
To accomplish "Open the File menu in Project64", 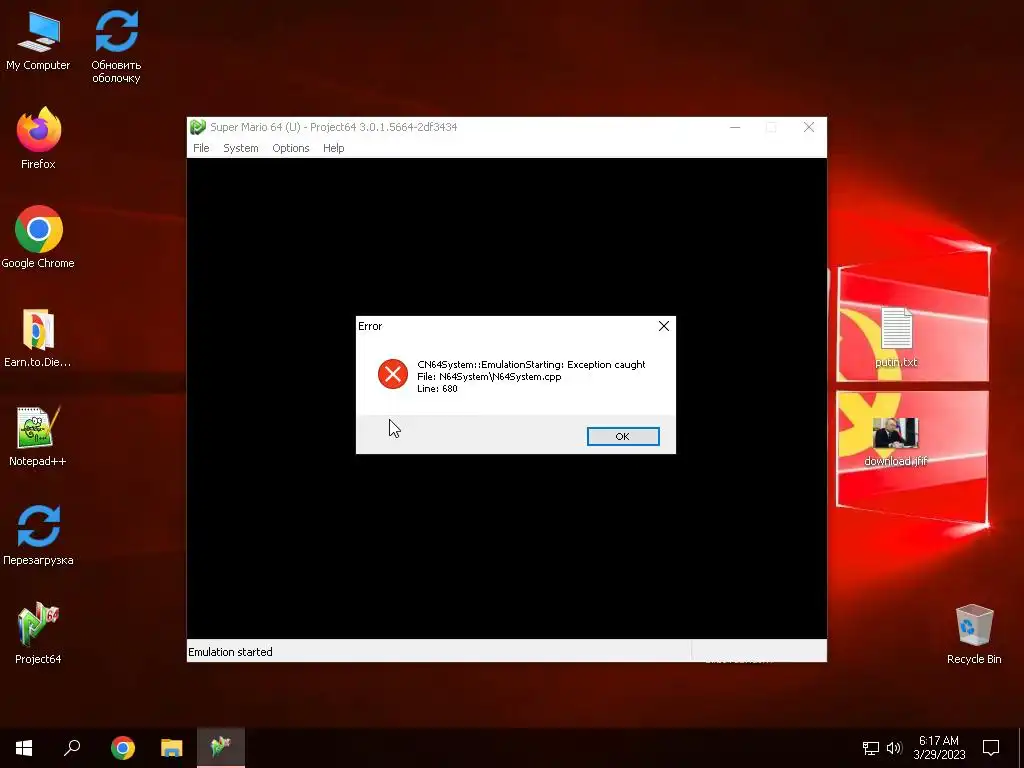I will (x=201, y=148).
